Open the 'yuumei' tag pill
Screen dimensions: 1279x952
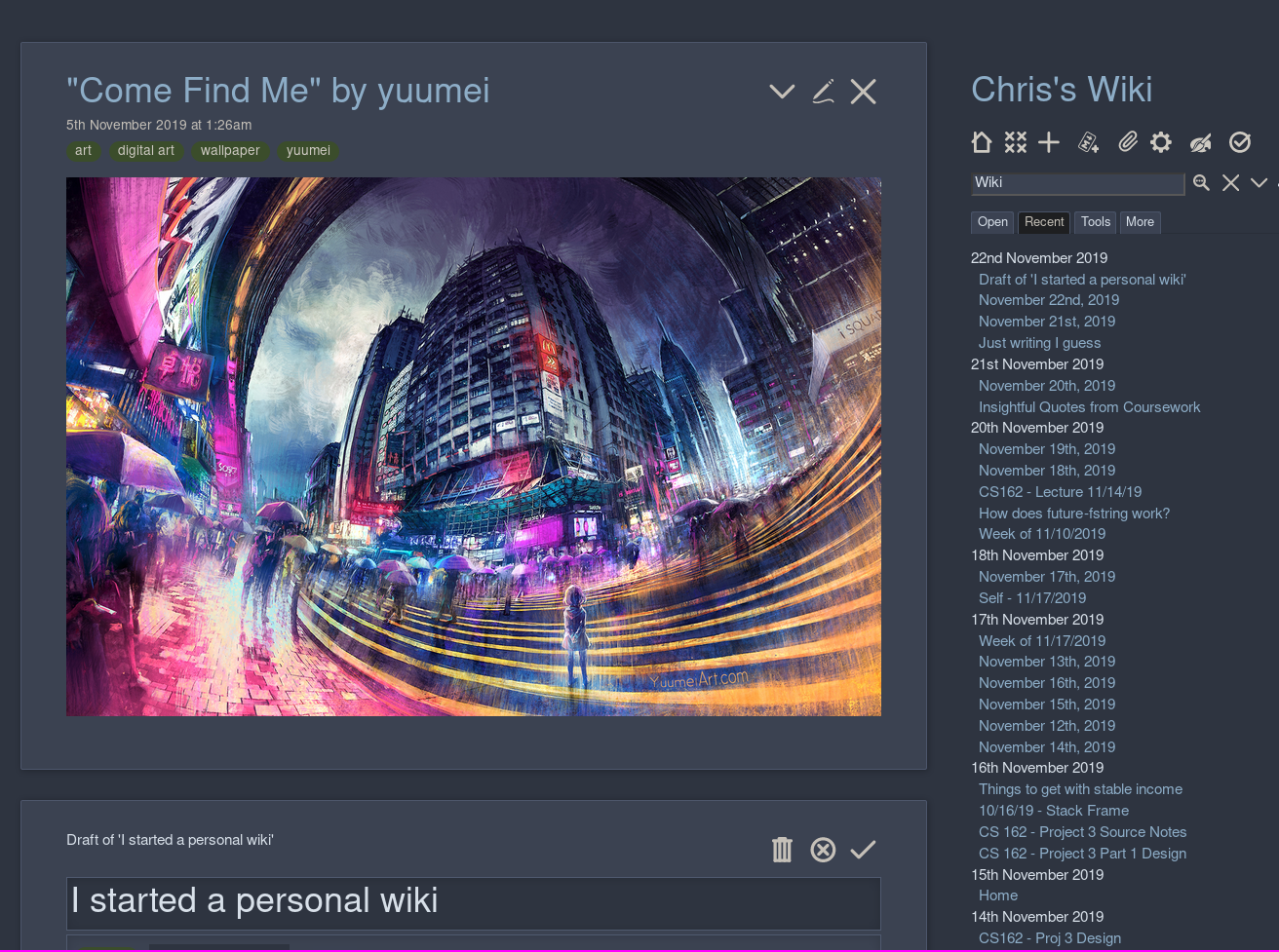pos(308,151)
